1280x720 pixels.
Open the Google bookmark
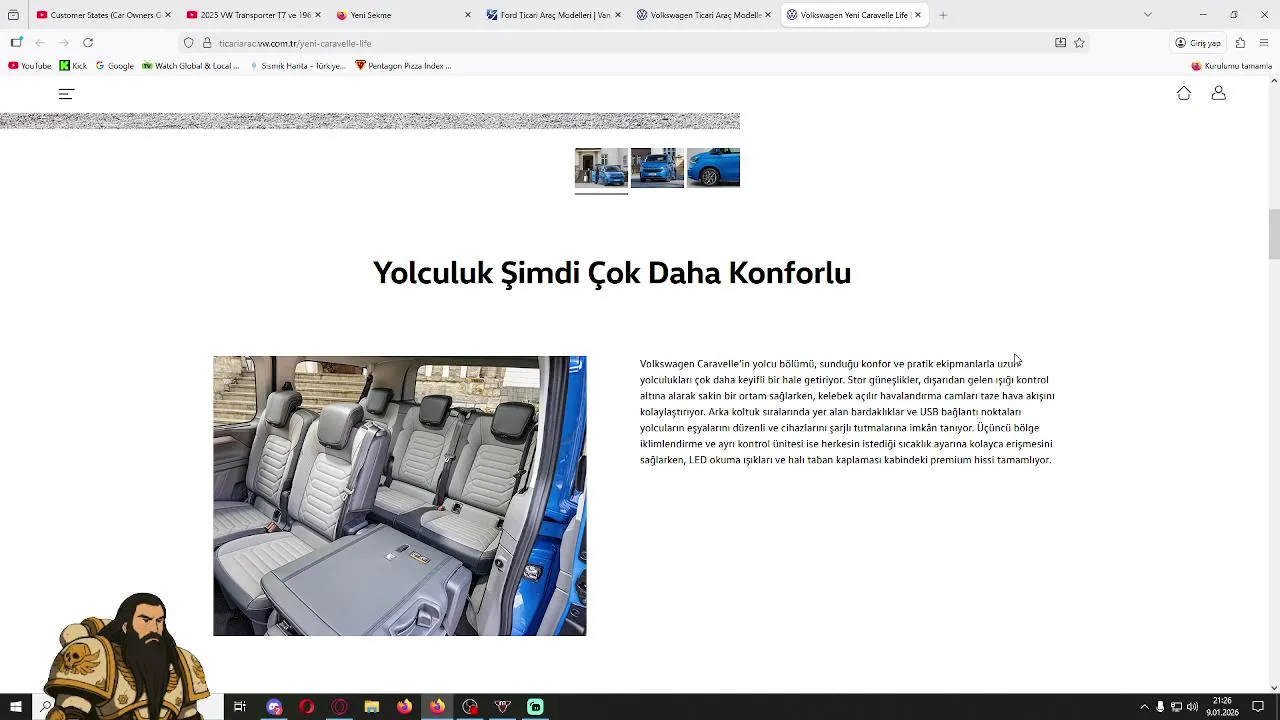[x=115, y=66]
